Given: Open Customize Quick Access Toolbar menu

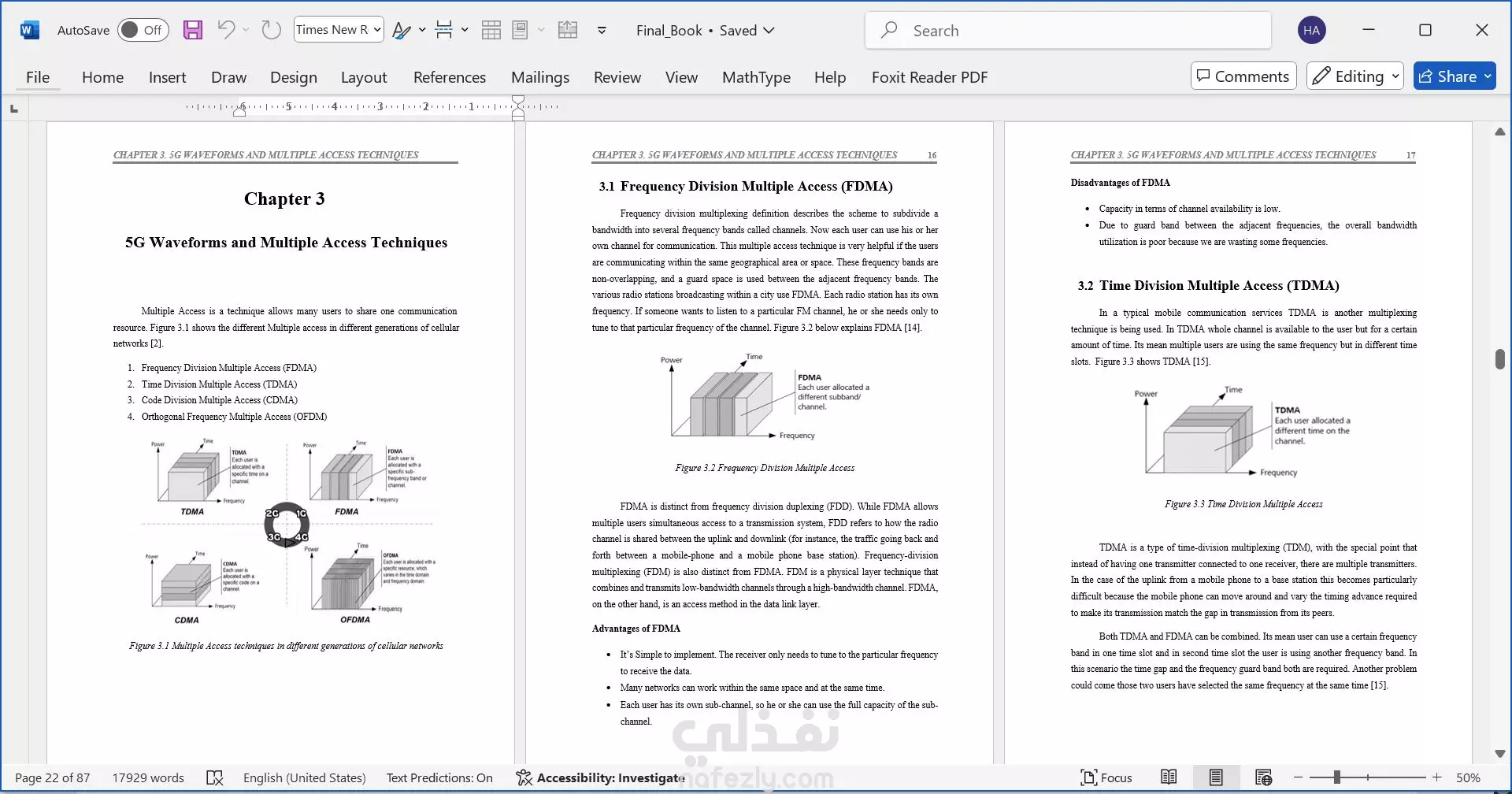Looking at the screenshot, I should click(602, 31).
